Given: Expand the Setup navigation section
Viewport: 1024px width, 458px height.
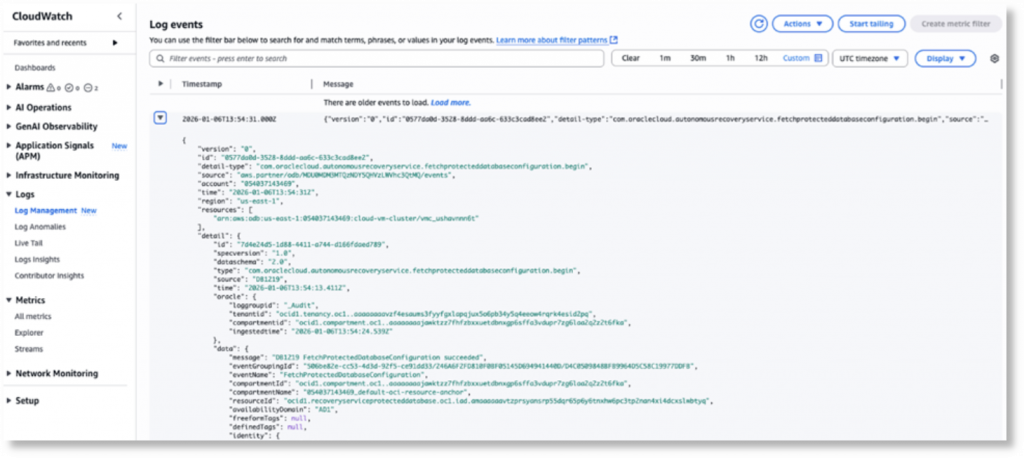Looking at the screenshot, I should click(x=8, y=401).
